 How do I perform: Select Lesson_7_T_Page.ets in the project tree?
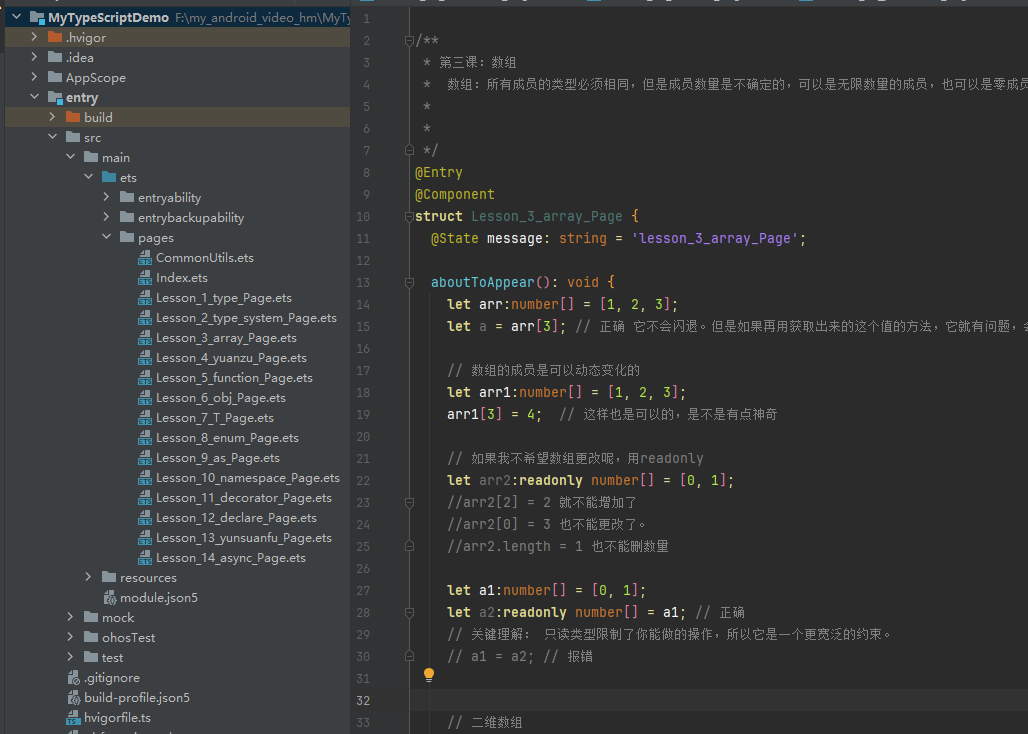tap(214, 418)
